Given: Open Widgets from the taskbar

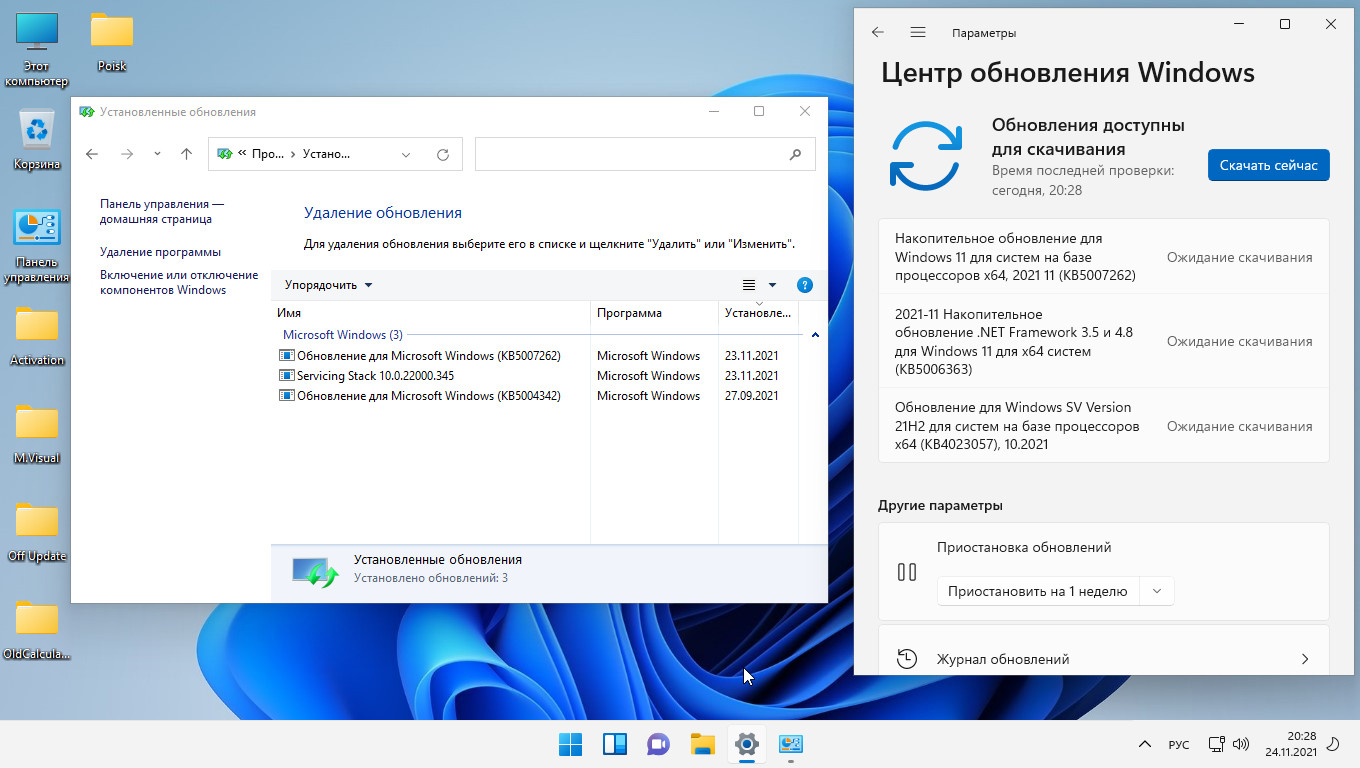Looking at the screenshot, I should tap(614, 744).
